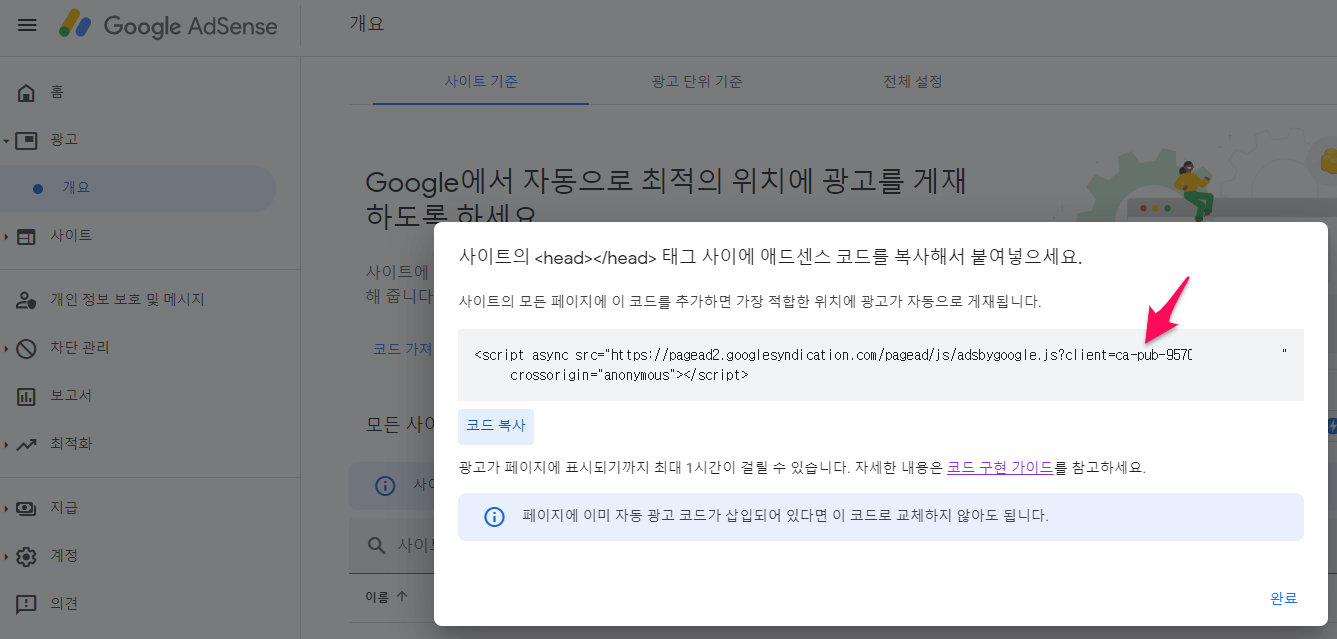Viewport: 1337px width, 639px height.
Task: Click the dialog heading about head tag
Action: pyautogui.click(x=770, y=257)
